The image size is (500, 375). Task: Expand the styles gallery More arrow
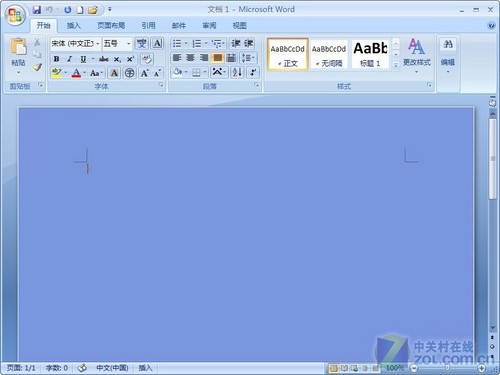[396, 65]
